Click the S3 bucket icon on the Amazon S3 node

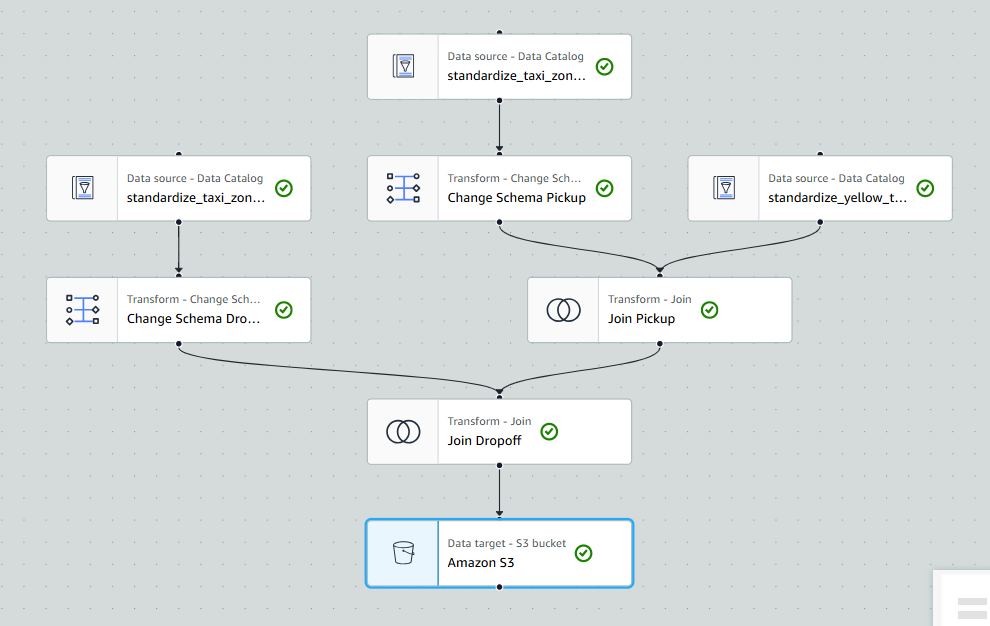[403, 553]
